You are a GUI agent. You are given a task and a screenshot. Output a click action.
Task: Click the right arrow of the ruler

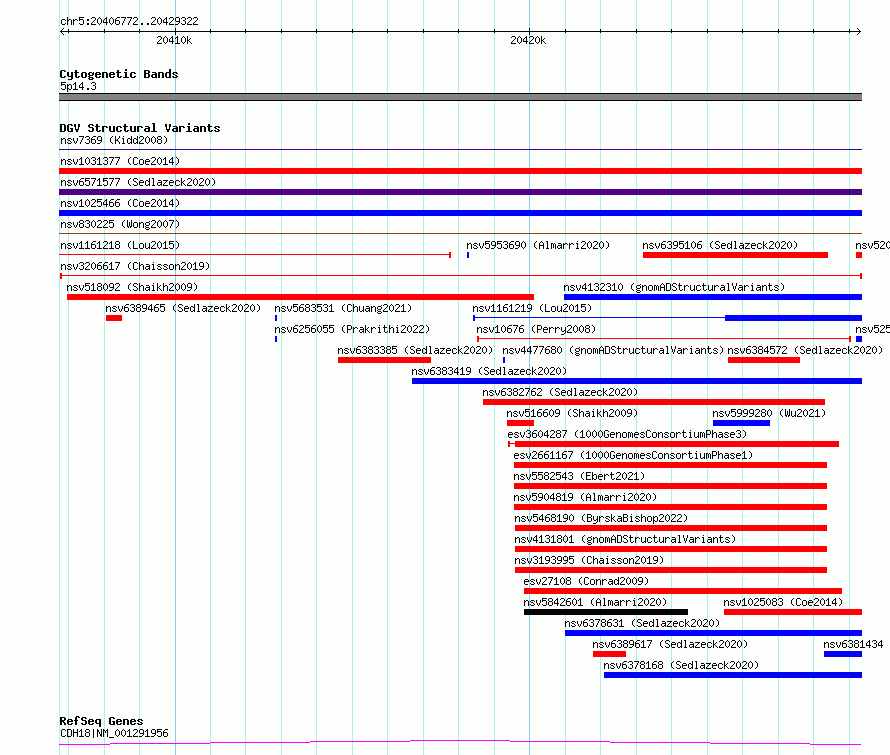point(858,31)
